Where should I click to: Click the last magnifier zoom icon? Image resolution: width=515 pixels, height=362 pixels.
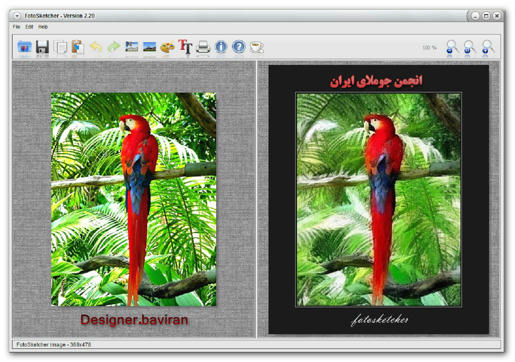pyautogui.click(x=487, y=47)
